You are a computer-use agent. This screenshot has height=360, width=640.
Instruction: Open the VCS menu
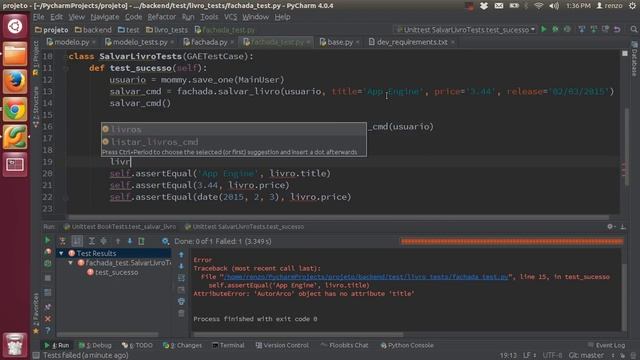[x=231, y=17]
